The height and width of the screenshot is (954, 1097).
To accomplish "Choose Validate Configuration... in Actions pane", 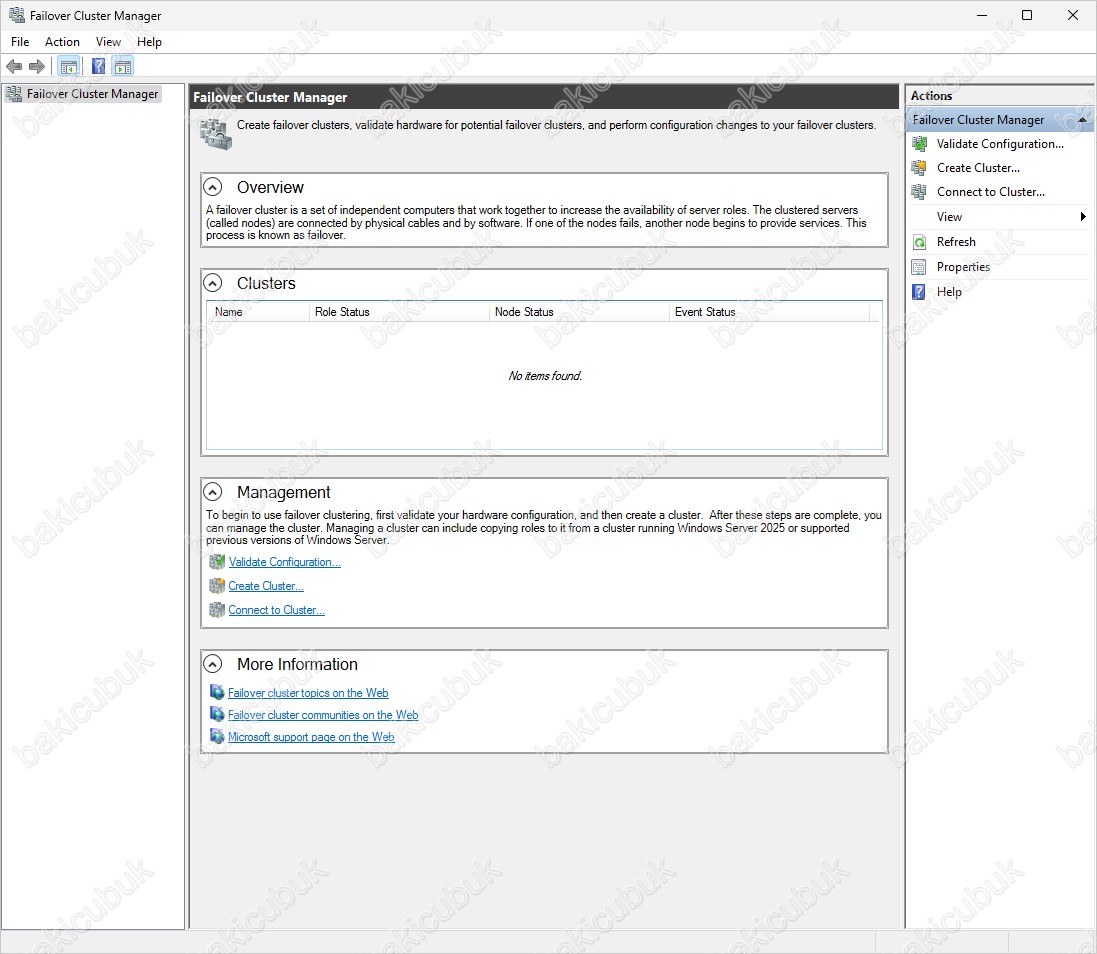I will pyautogui.click(x=1000, y=144).
